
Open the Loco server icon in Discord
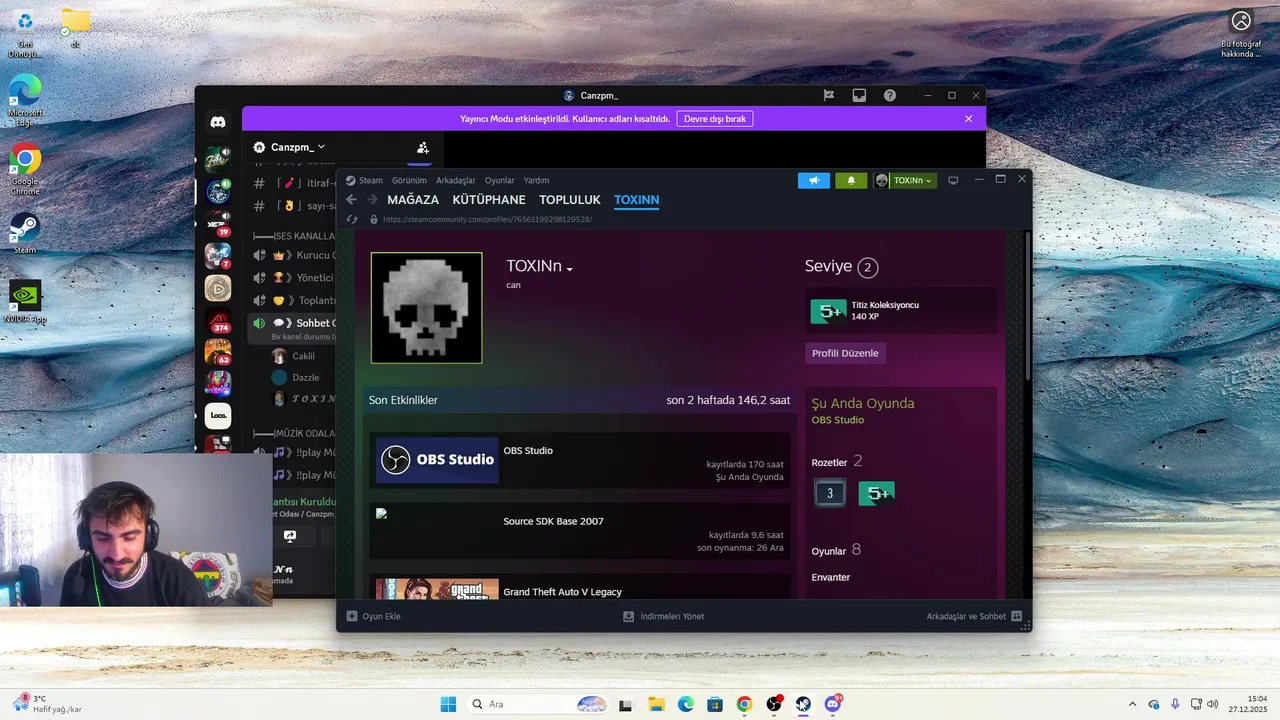pyautogui.click(x=218, y=415)
